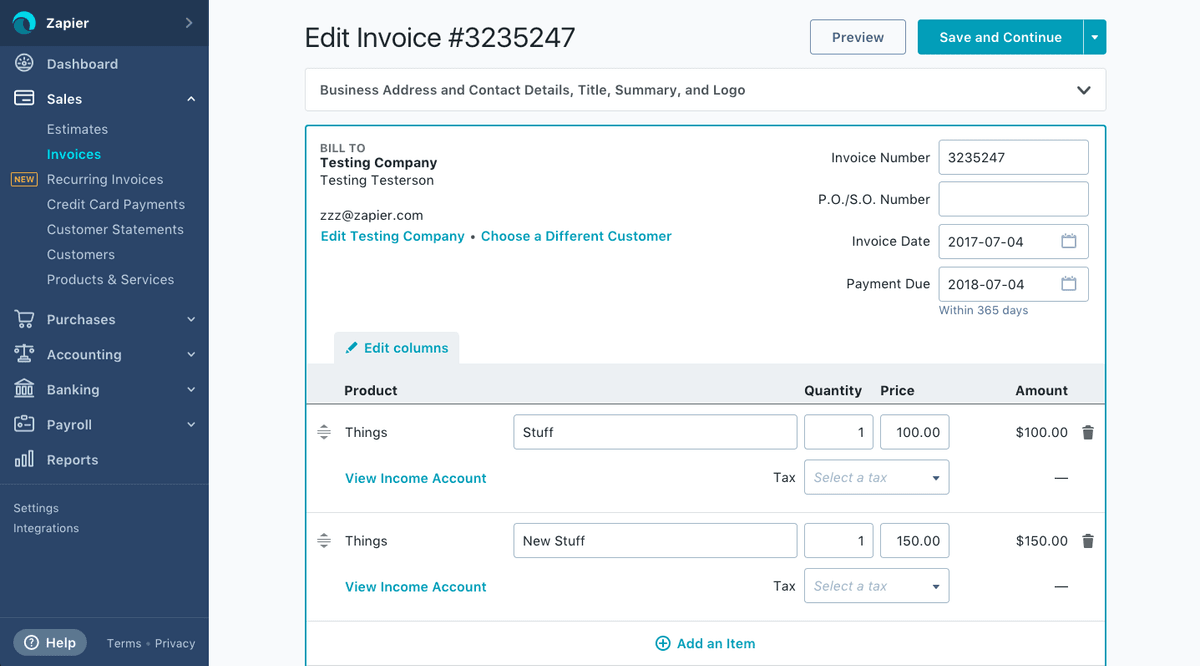Image resolution: width=1200 pixels, height=666 pixels.
Task: Click the Payment Due date field
Action: point(1014,284)
